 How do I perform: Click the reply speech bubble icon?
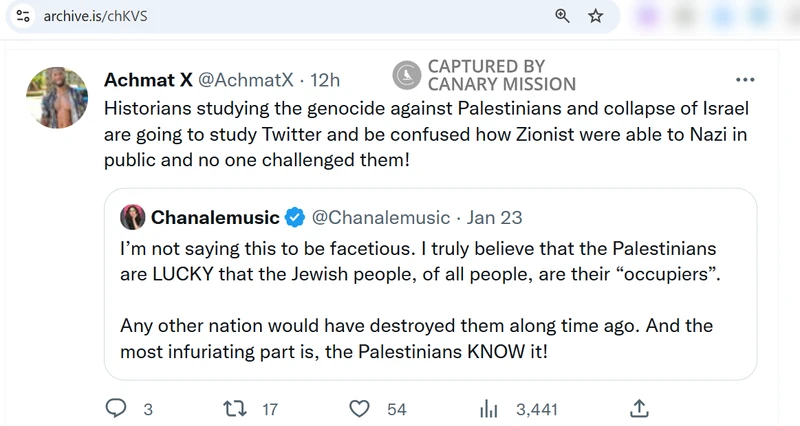tap(116, 408)
